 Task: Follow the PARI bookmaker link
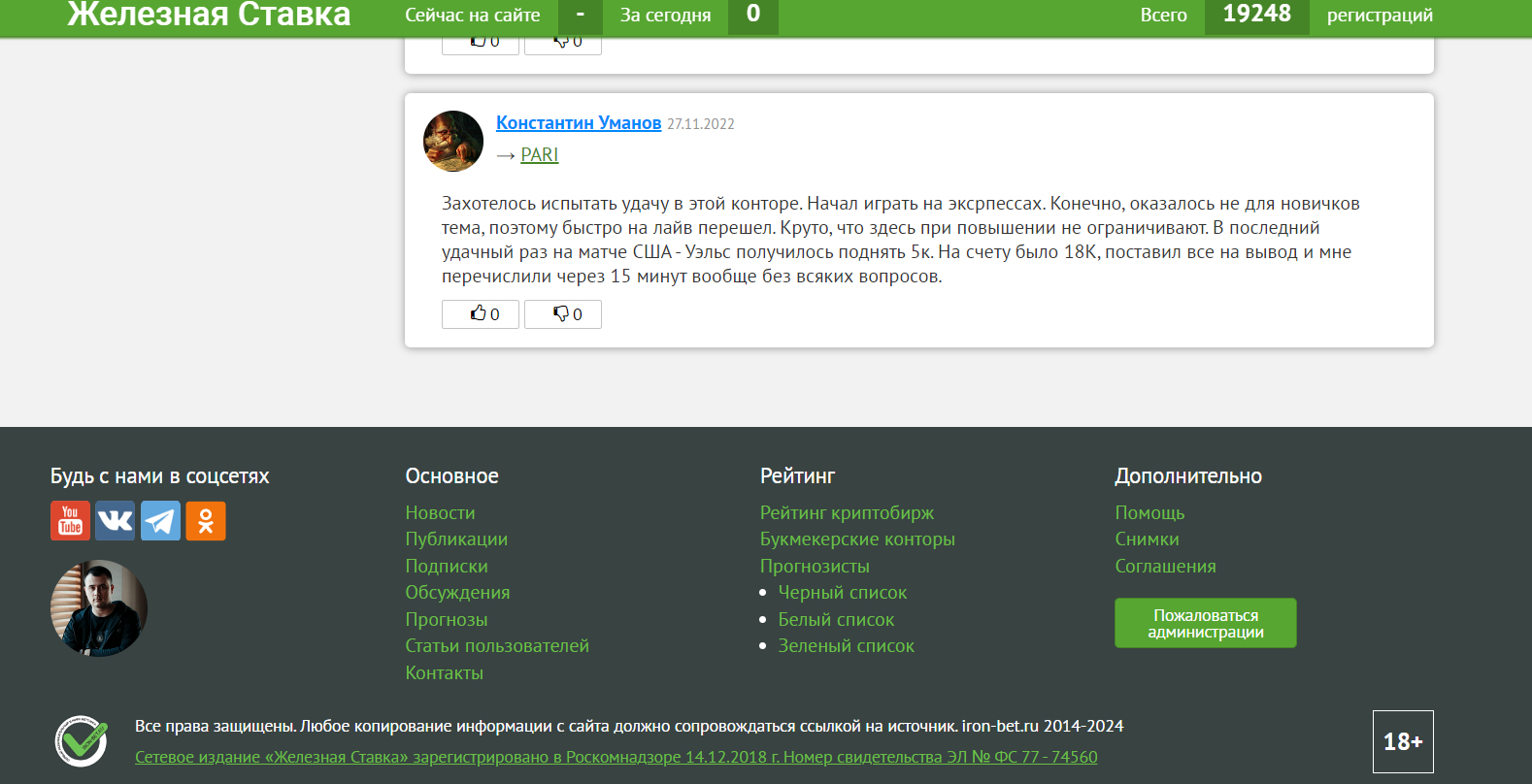[539, 155]
